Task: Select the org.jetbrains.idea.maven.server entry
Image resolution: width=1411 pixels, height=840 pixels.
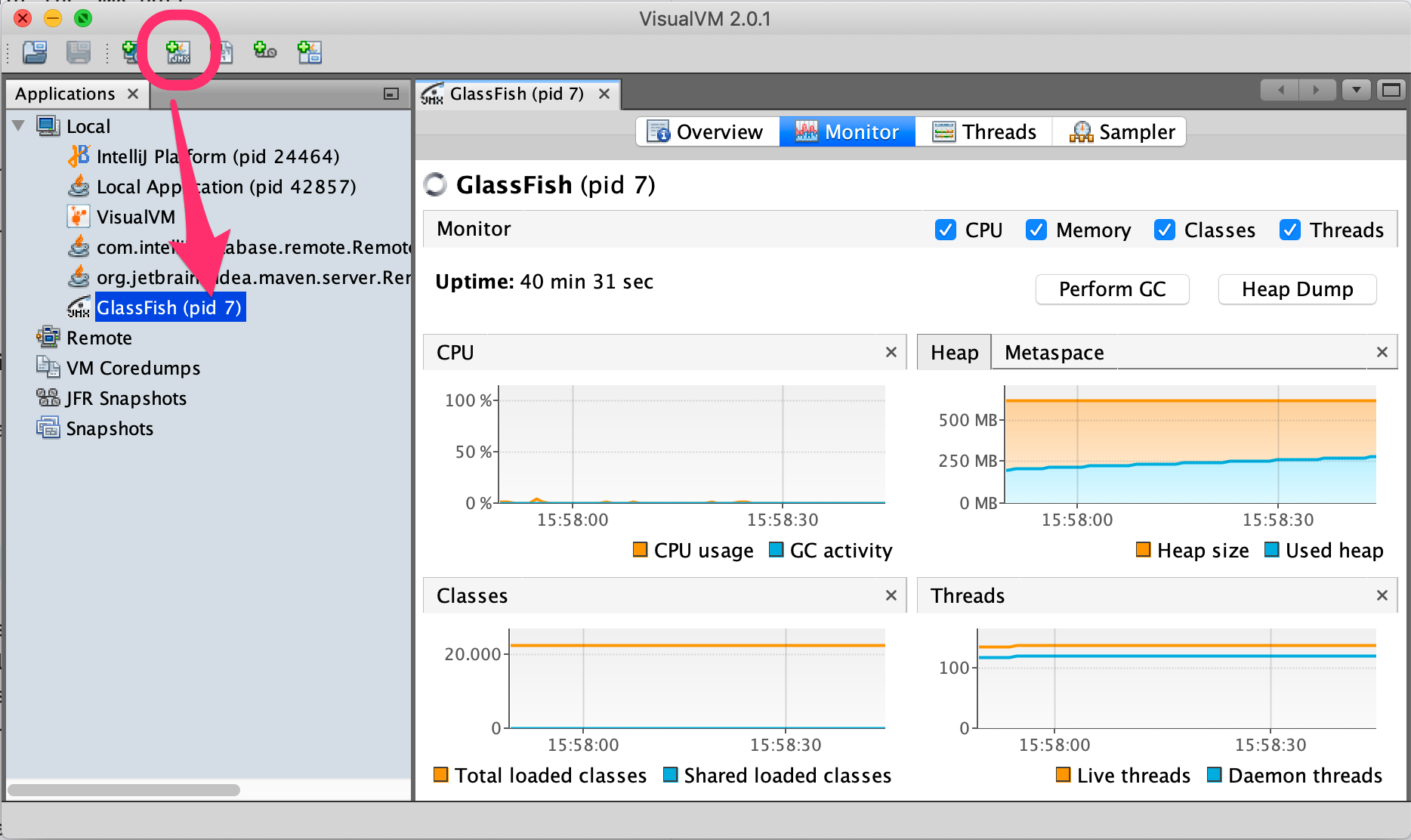Action: pos(254,277)
